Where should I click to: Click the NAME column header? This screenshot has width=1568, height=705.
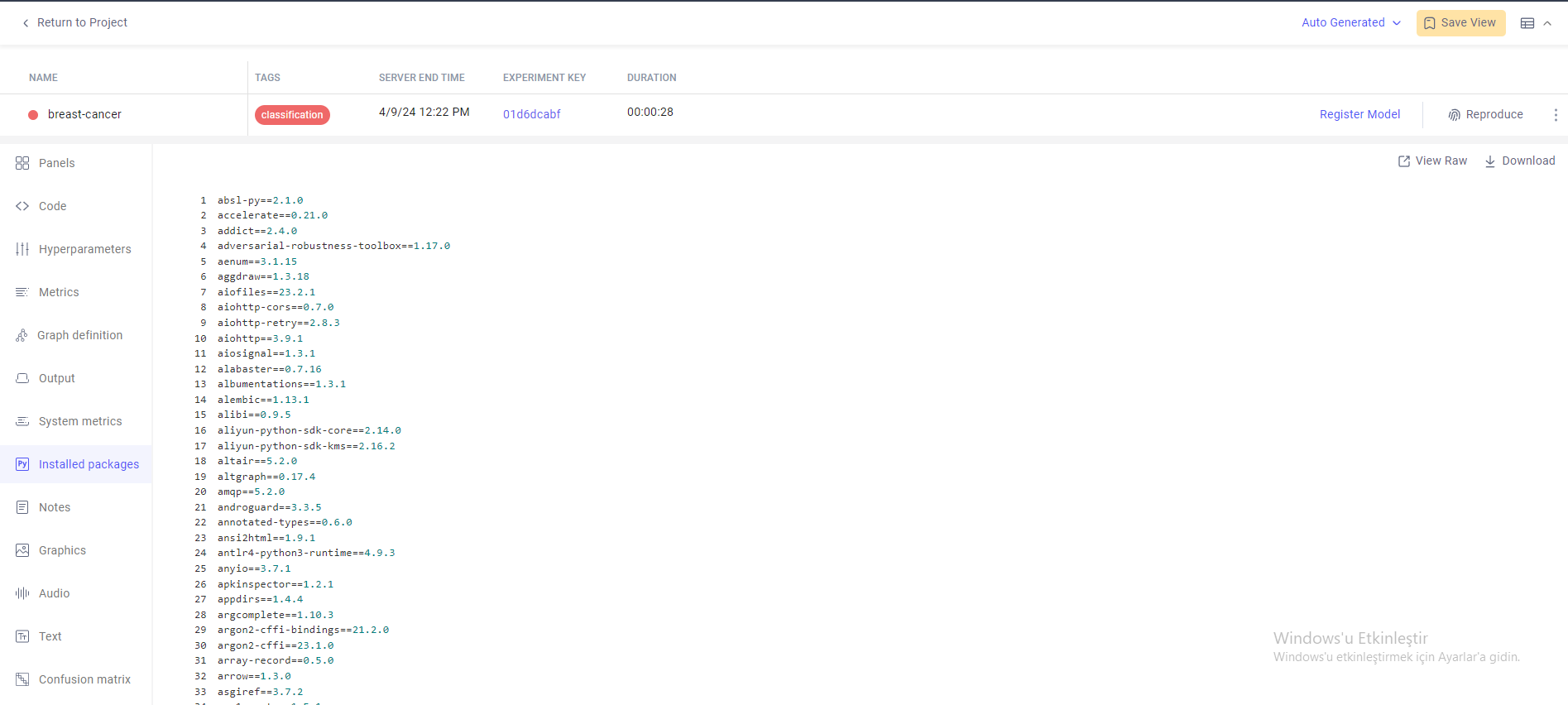(x=43, y=78)
